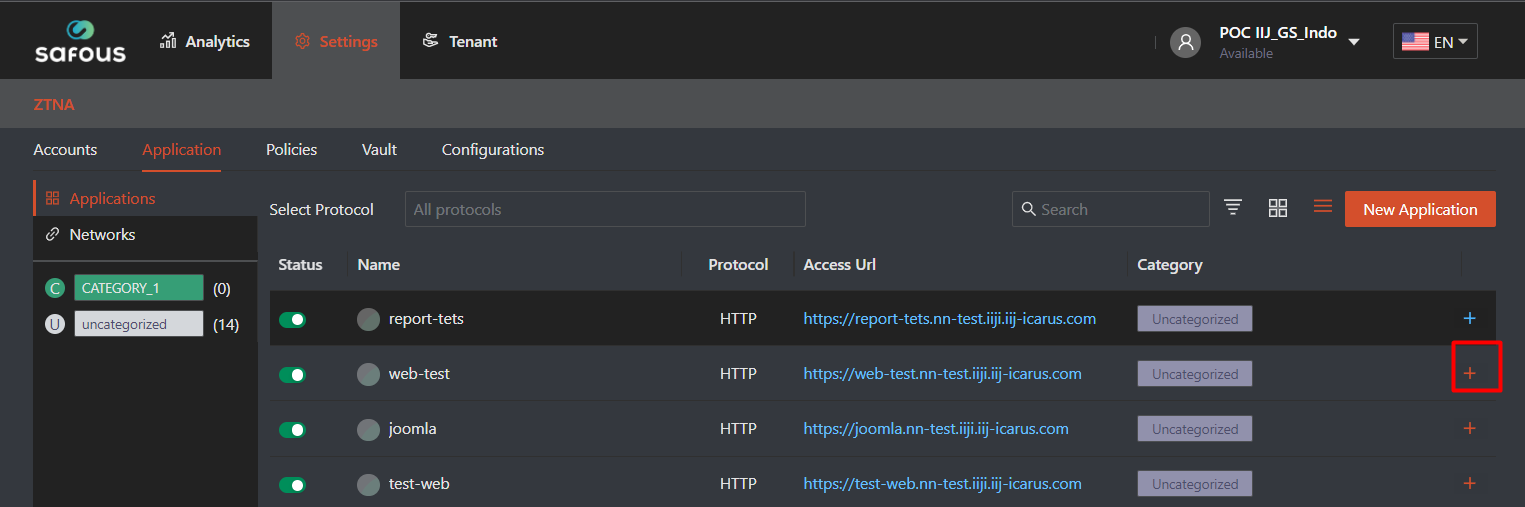
Task: Select the green CATEGORY_1 label
Action: tap(139, 288)
